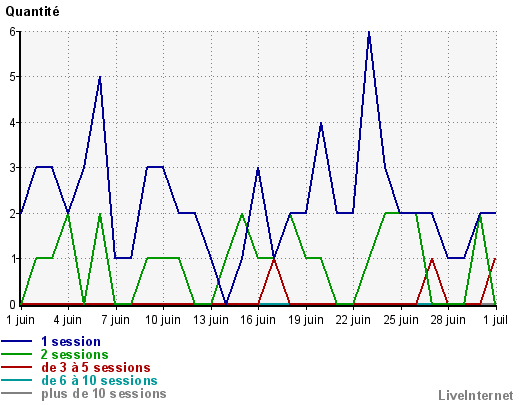Click the blue peak at value 5
The image size is (520, 405).
pos(100,78)
